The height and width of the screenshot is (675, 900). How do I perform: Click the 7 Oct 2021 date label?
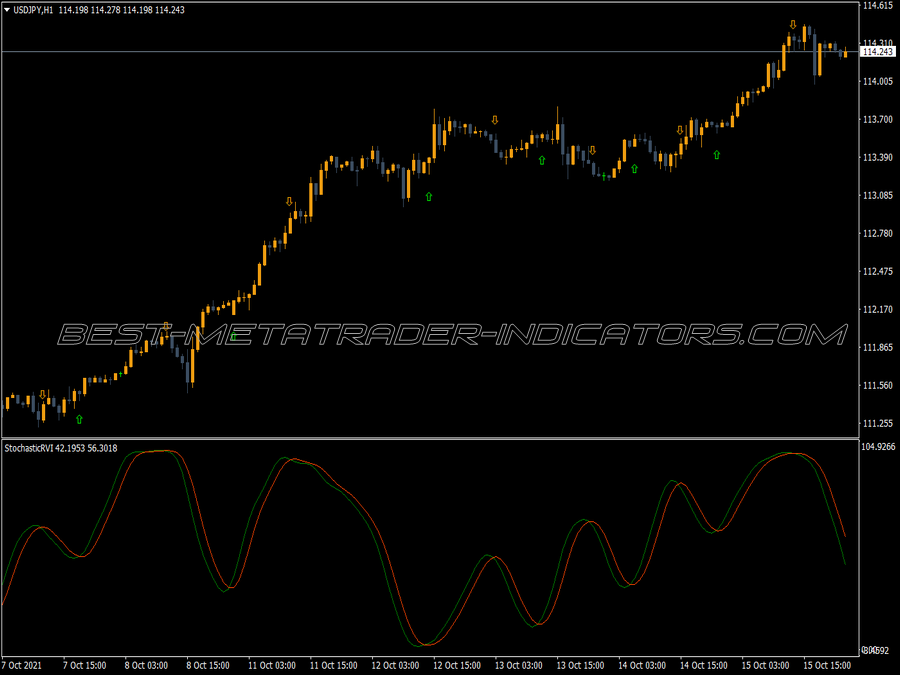(x=22, y=666)
